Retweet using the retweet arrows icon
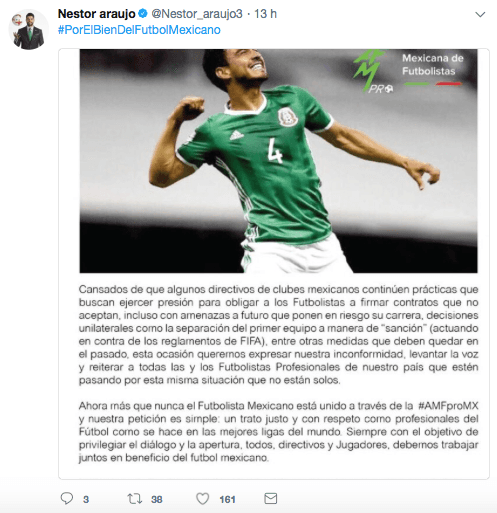 click(x=135, y=499)
